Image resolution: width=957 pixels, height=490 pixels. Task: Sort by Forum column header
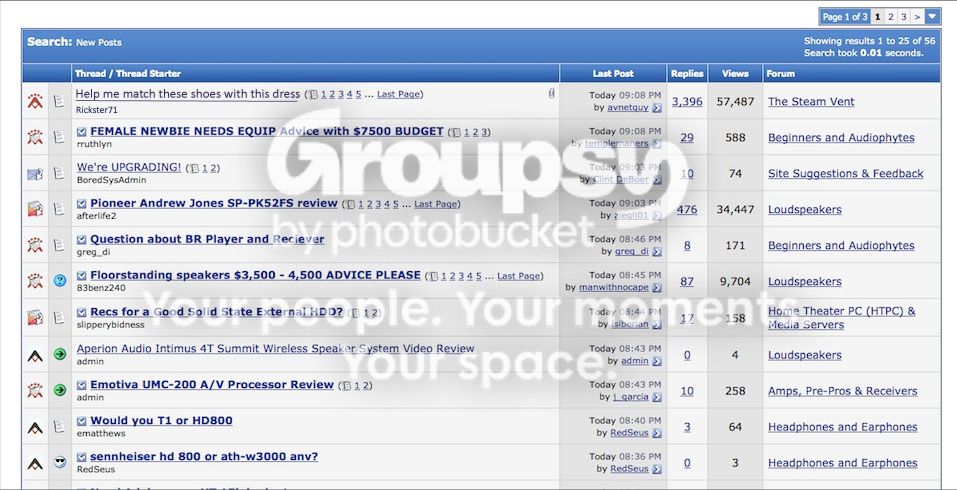point(781,73)
